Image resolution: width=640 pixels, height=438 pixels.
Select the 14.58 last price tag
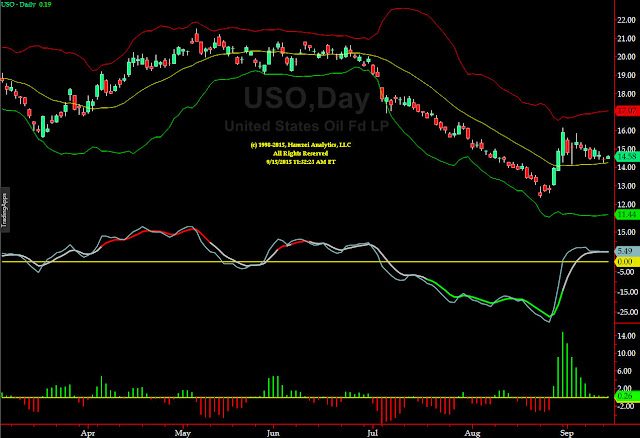[x=627, y=157]
